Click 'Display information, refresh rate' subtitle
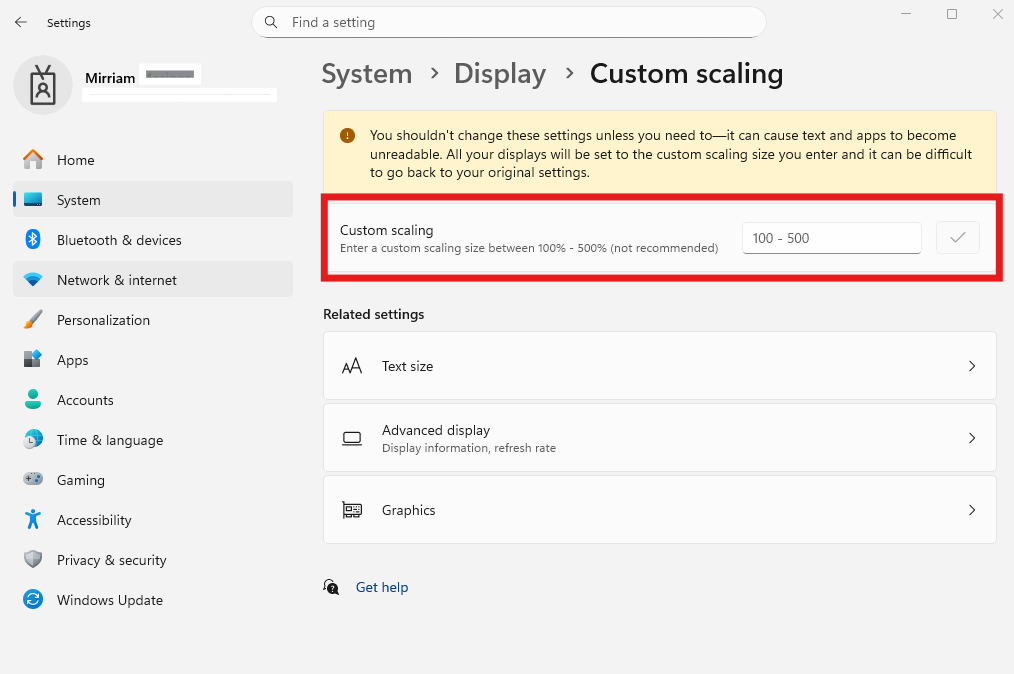The height and width of the screenshot is (674, 1014). [x=469, y=448]
